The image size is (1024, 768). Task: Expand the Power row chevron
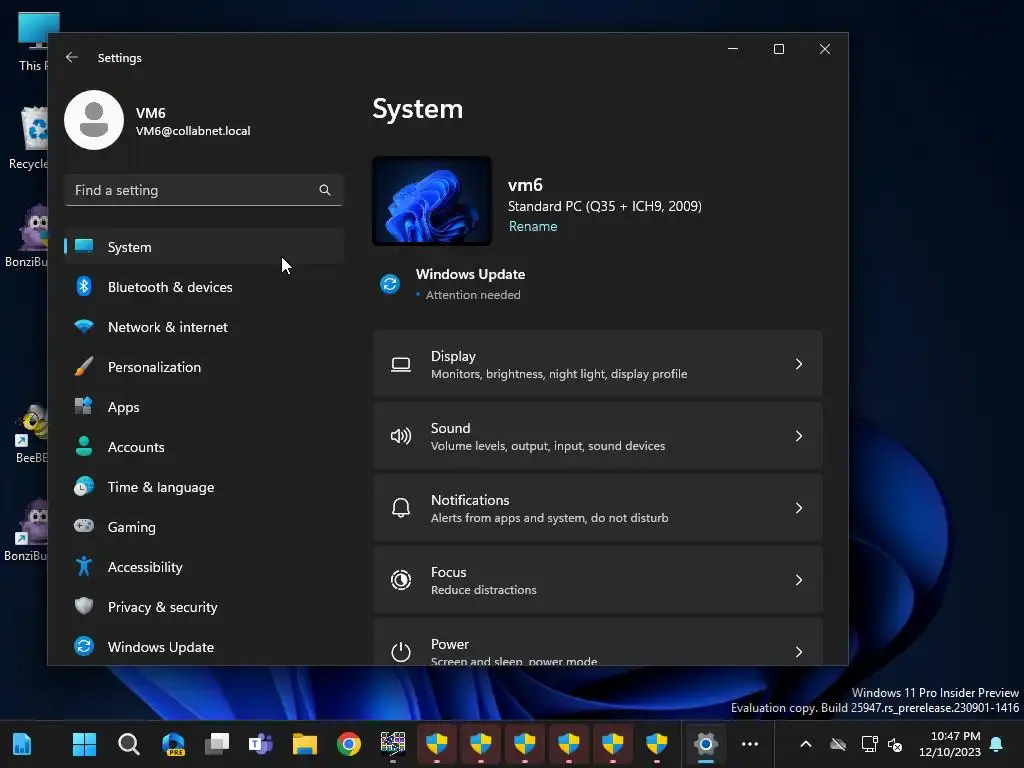(799, 651)
